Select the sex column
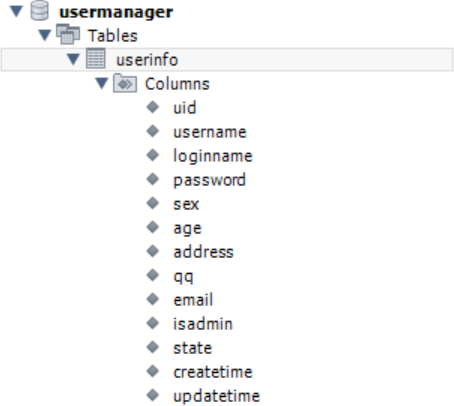The image size is (454, 406). (186, 204)
